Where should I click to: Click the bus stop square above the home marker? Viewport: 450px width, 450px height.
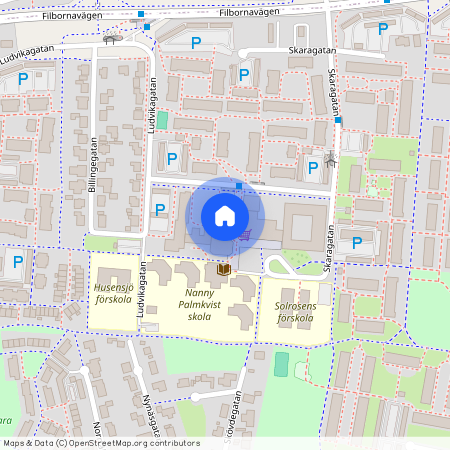(x=239, y=186)
